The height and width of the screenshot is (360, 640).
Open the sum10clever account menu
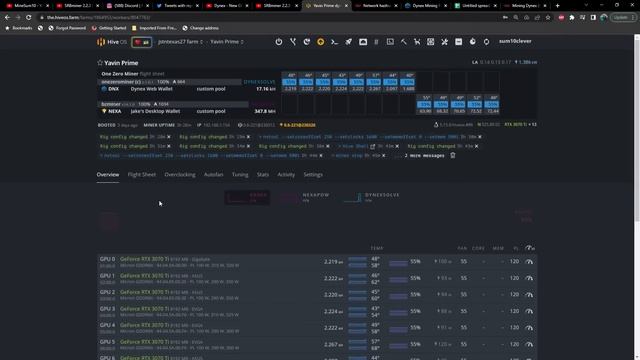515,41
